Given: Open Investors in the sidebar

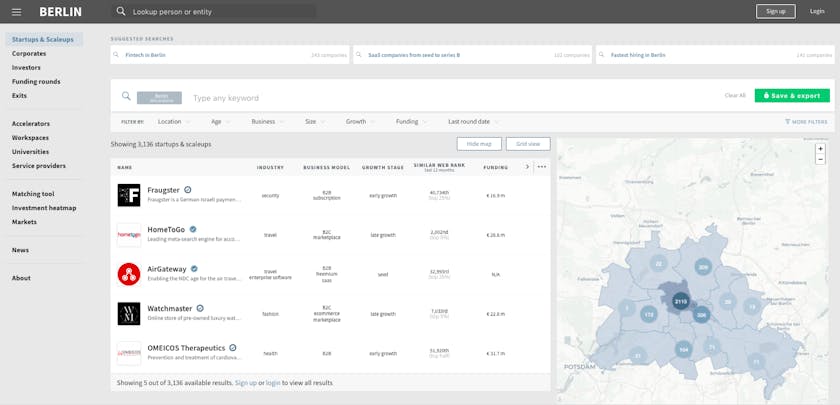Looking at the screenshot, I should (x=26, y=67).
